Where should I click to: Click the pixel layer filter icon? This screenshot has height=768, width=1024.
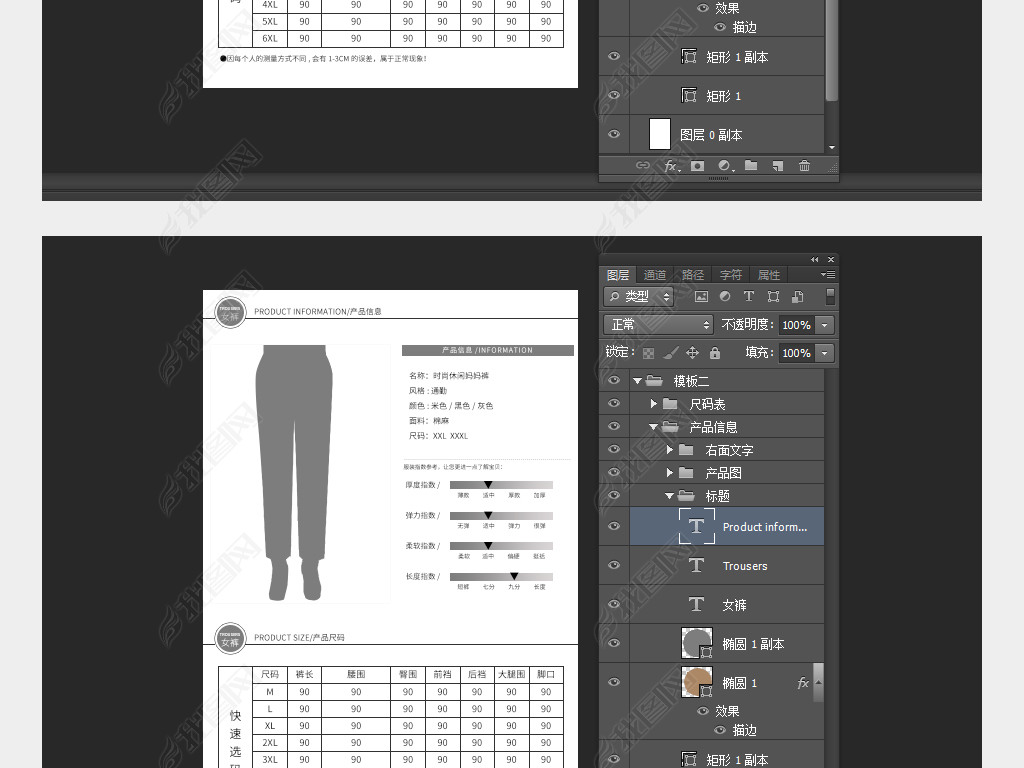(x=701, y=297)
